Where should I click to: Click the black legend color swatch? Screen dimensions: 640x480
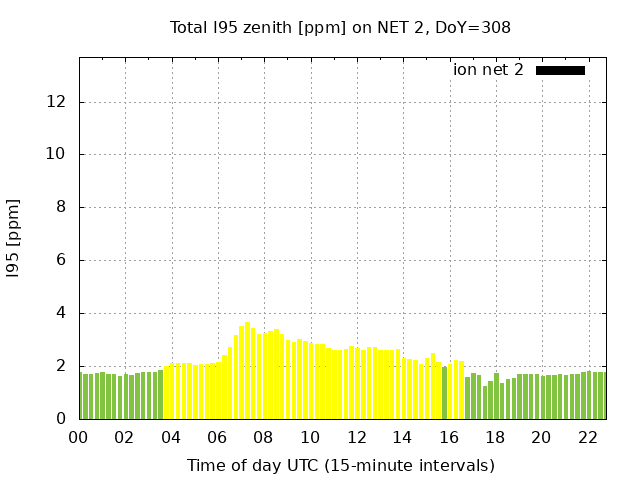pos(560,70)
